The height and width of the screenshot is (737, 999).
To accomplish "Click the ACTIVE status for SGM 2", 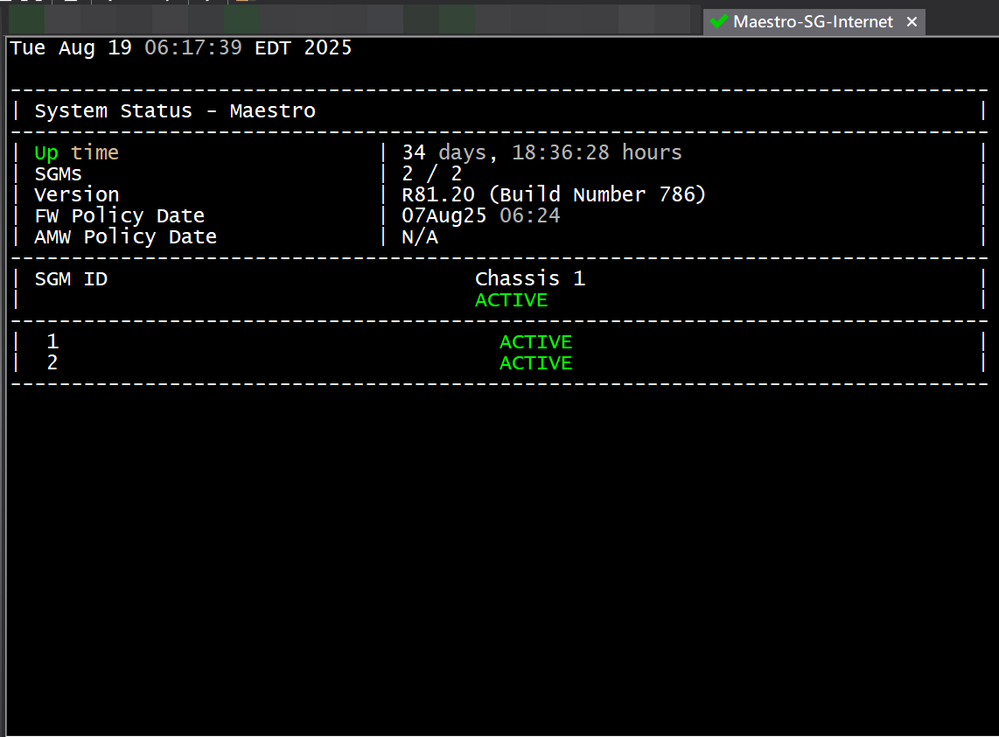I will (x=536, y=363).
